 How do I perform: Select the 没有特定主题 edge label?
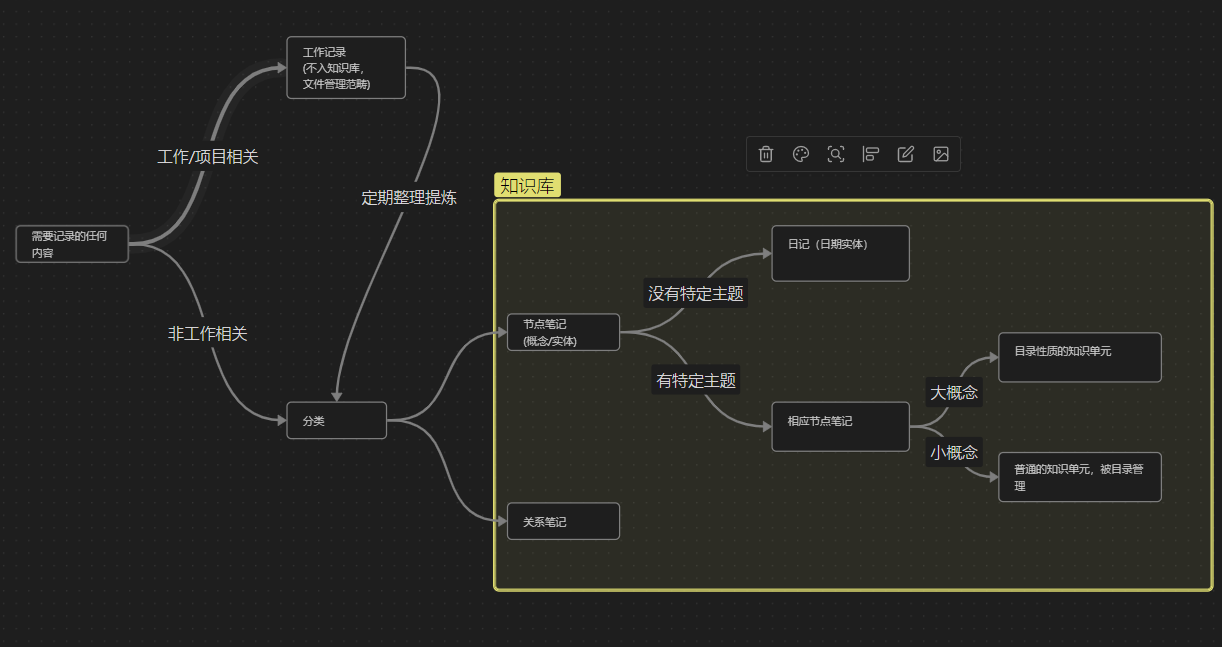(696, 294)
